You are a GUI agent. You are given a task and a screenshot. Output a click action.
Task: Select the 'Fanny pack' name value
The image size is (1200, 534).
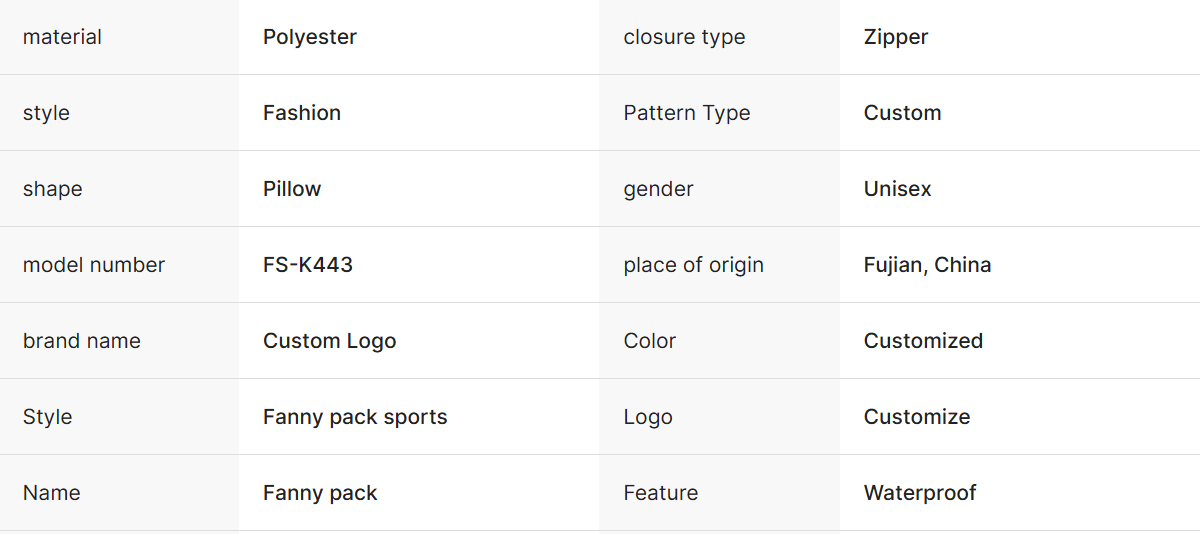pyautogui.click(x=320, y=493)
